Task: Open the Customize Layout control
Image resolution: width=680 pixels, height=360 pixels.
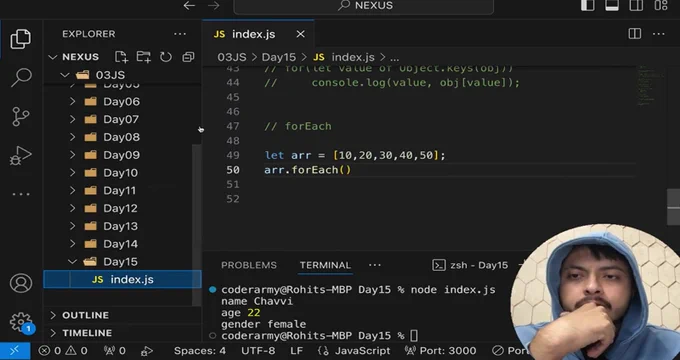Action: click(661, 5)
